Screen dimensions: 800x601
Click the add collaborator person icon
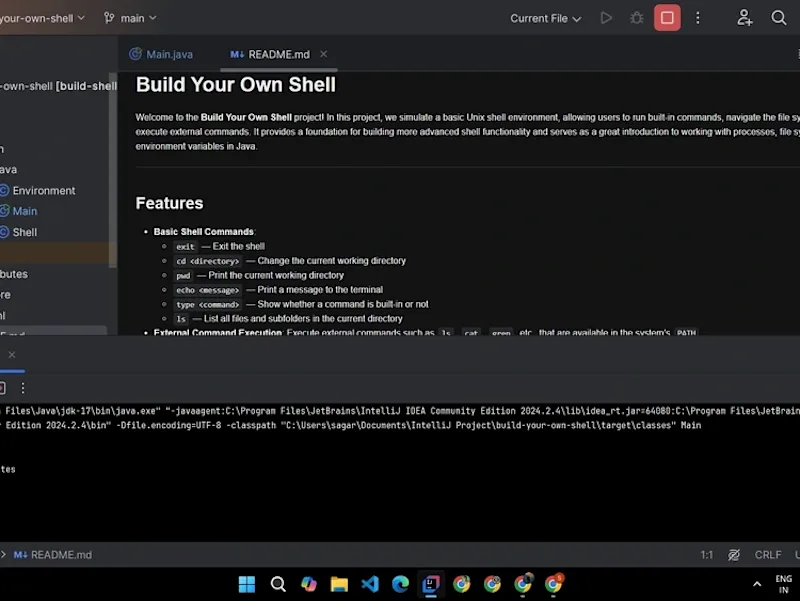744,18
